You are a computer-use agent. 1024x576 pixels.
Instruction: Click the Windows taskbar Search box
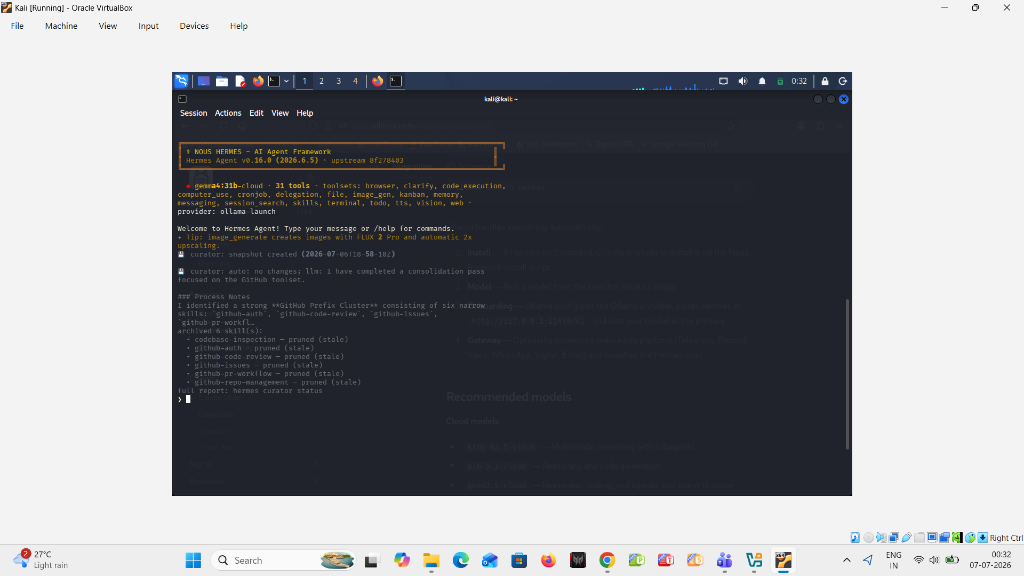pyautogui.click(x=283, y=560)
